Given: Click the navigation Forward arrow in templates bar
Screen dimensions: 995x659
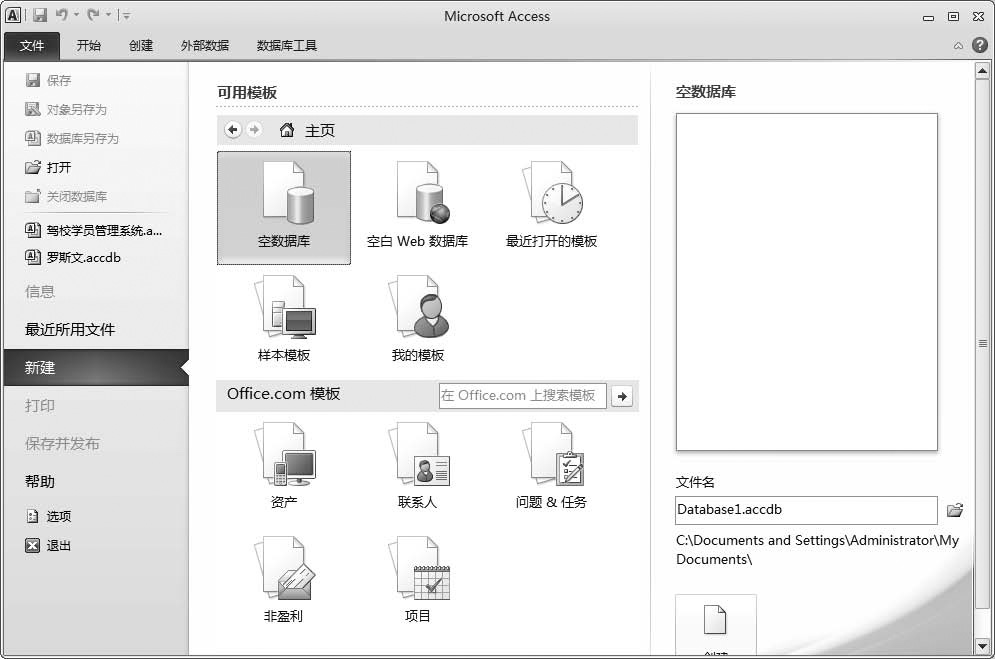Looking at the screenshot, I should 254,130.
